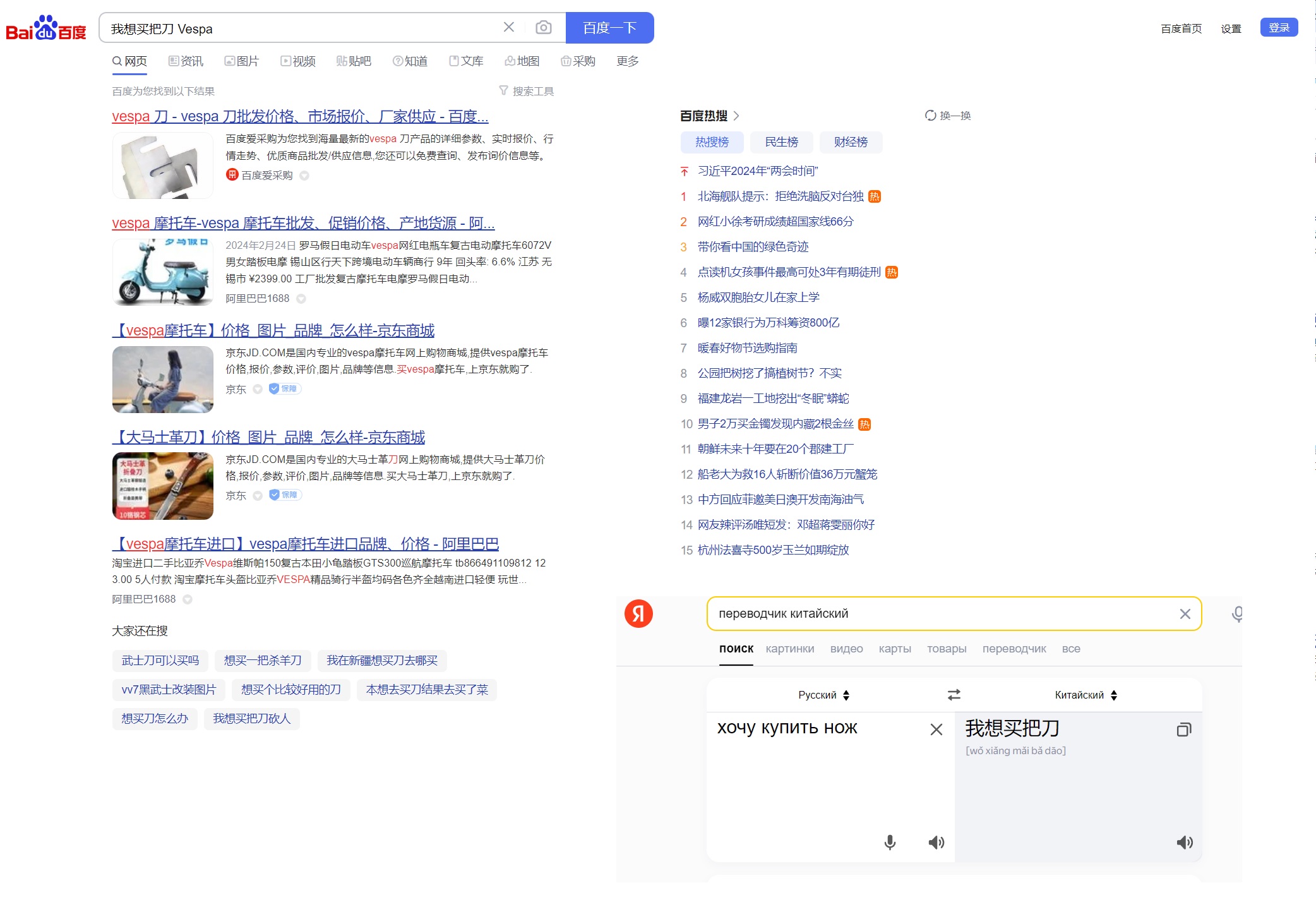Open the 文库 tab
Viewport: 1316px width, 907px height.
[466, 61]
